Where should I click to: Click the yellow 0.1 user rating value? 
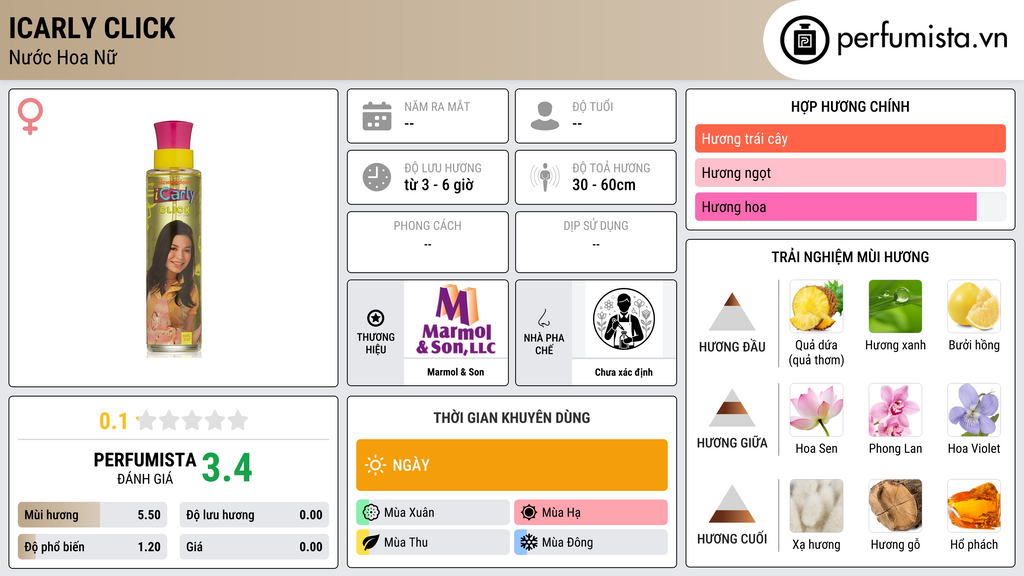[114, 421]
